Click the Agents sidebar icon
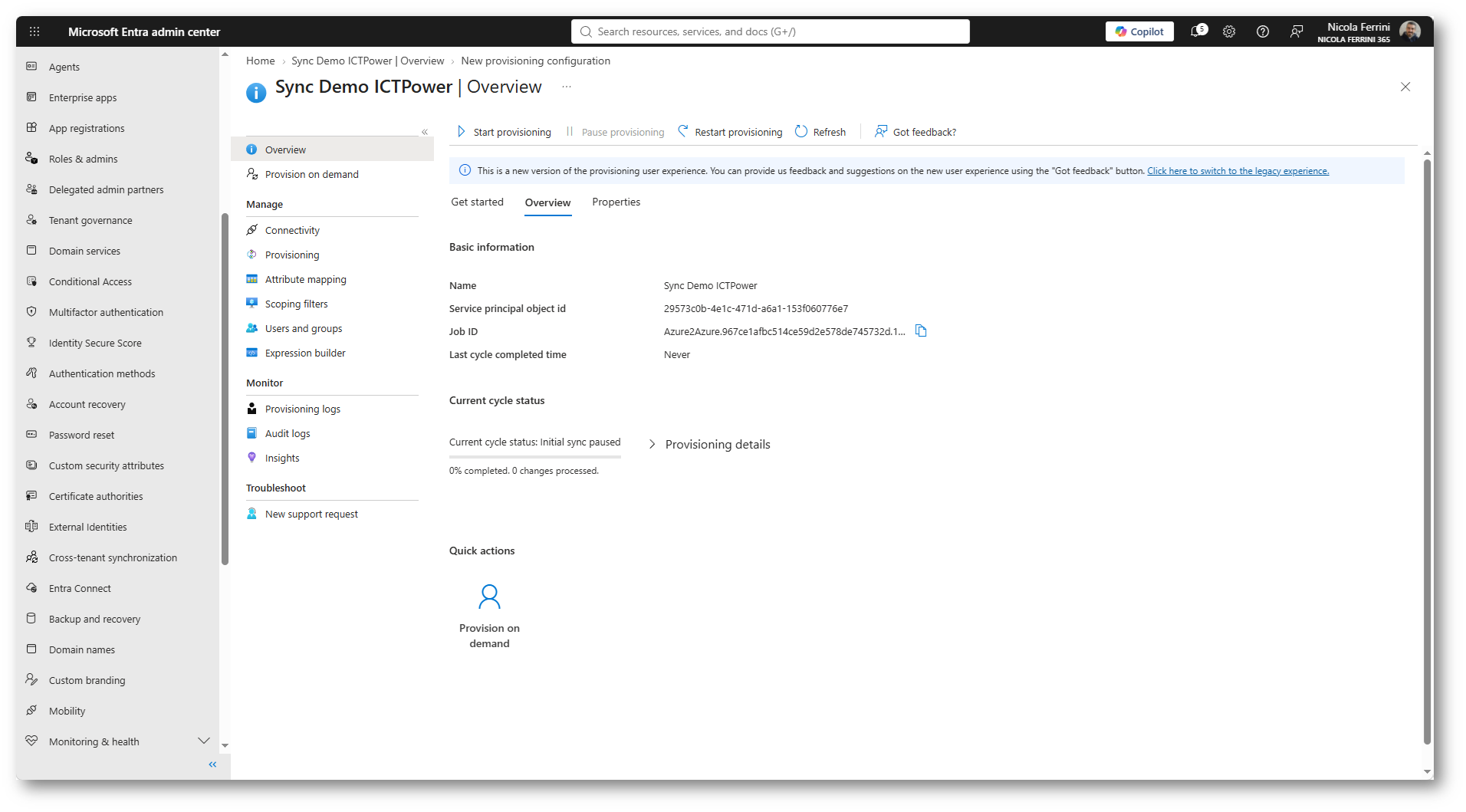This screenshot has height=812, width=1466. click(31, 67)
